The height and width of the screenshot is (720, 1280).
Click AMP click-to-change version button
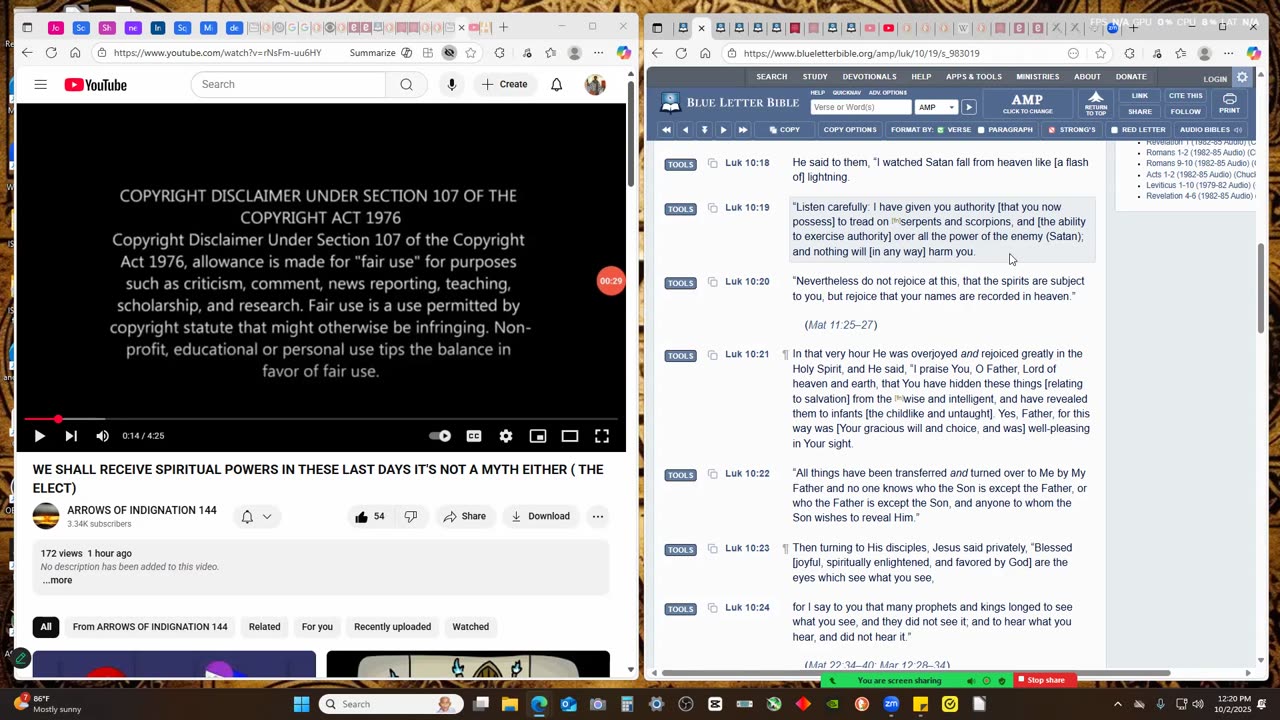pos(1027,103)
